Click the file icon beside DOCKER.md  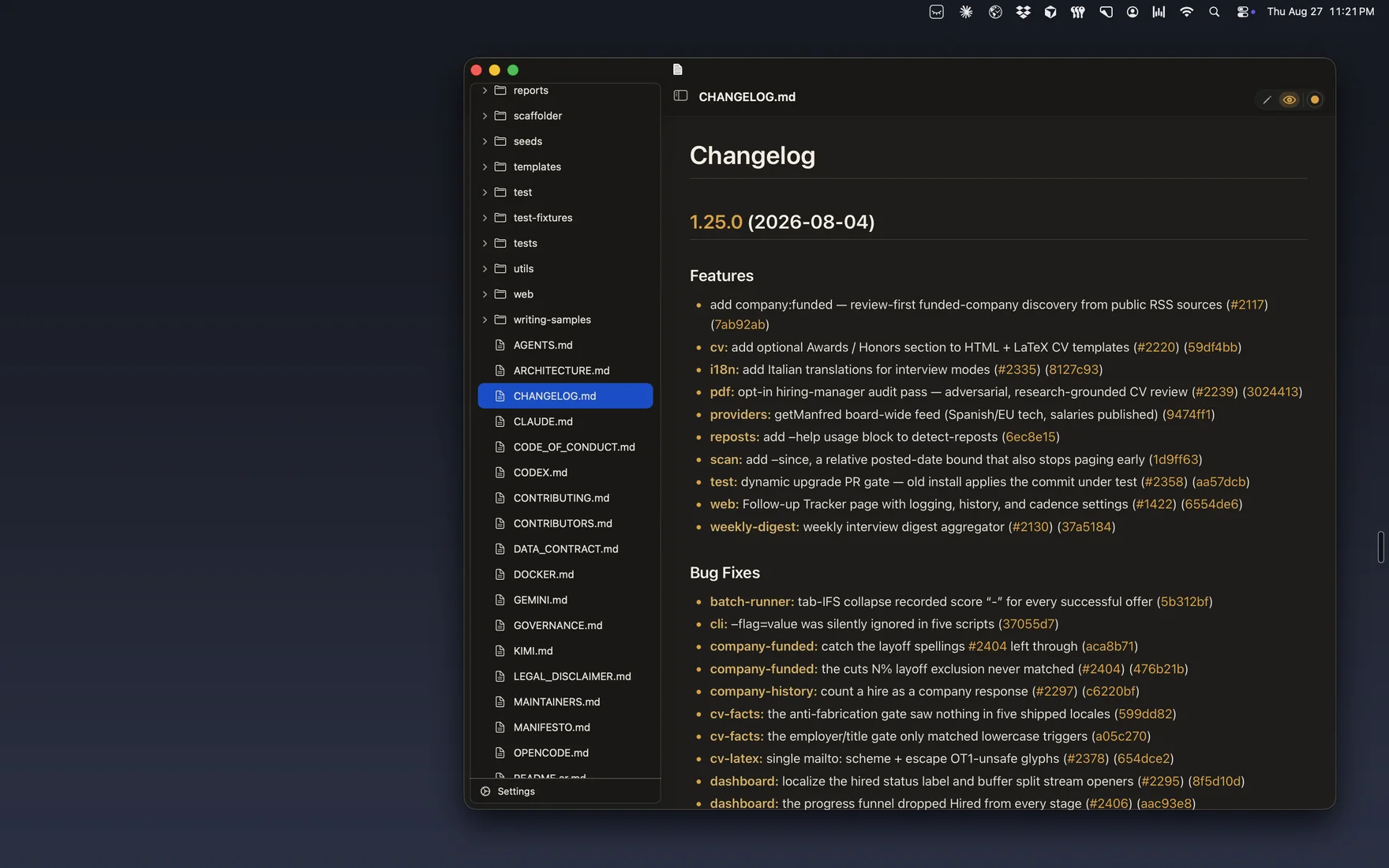(500, 574)
